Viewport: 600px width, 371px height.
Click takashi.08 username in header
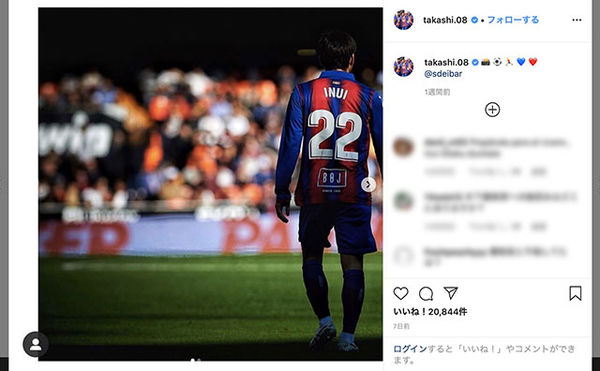(445, 20)
